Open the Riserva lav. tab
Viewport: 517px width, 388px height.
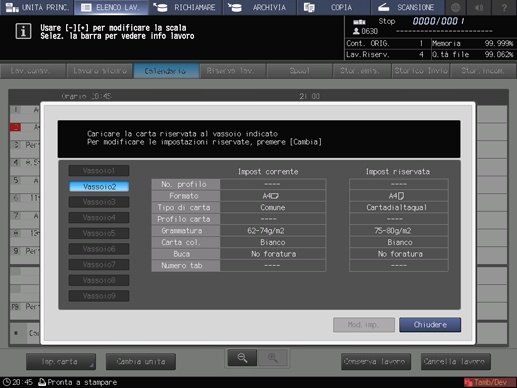pos(232,71)
